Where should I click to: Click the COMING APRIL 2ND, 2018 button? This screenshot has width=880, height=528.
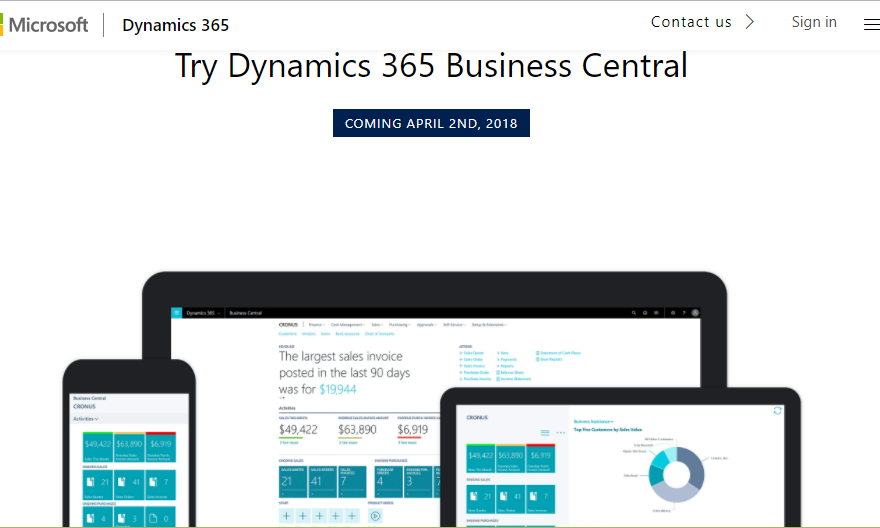pyautogui.click(x=431, y=123)
